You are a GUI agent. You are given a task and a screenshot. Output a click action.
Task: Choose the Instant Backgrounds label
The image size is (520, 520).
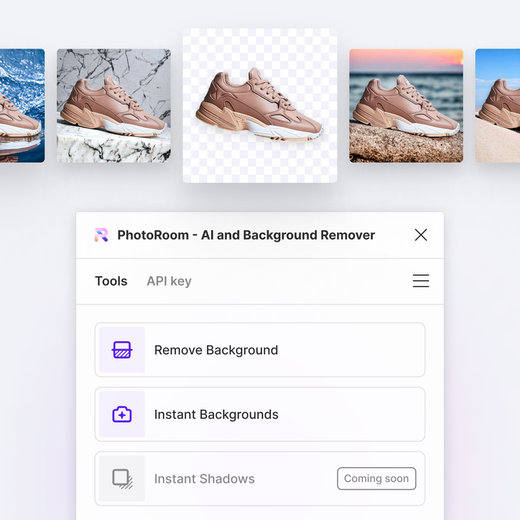[216, 414]
